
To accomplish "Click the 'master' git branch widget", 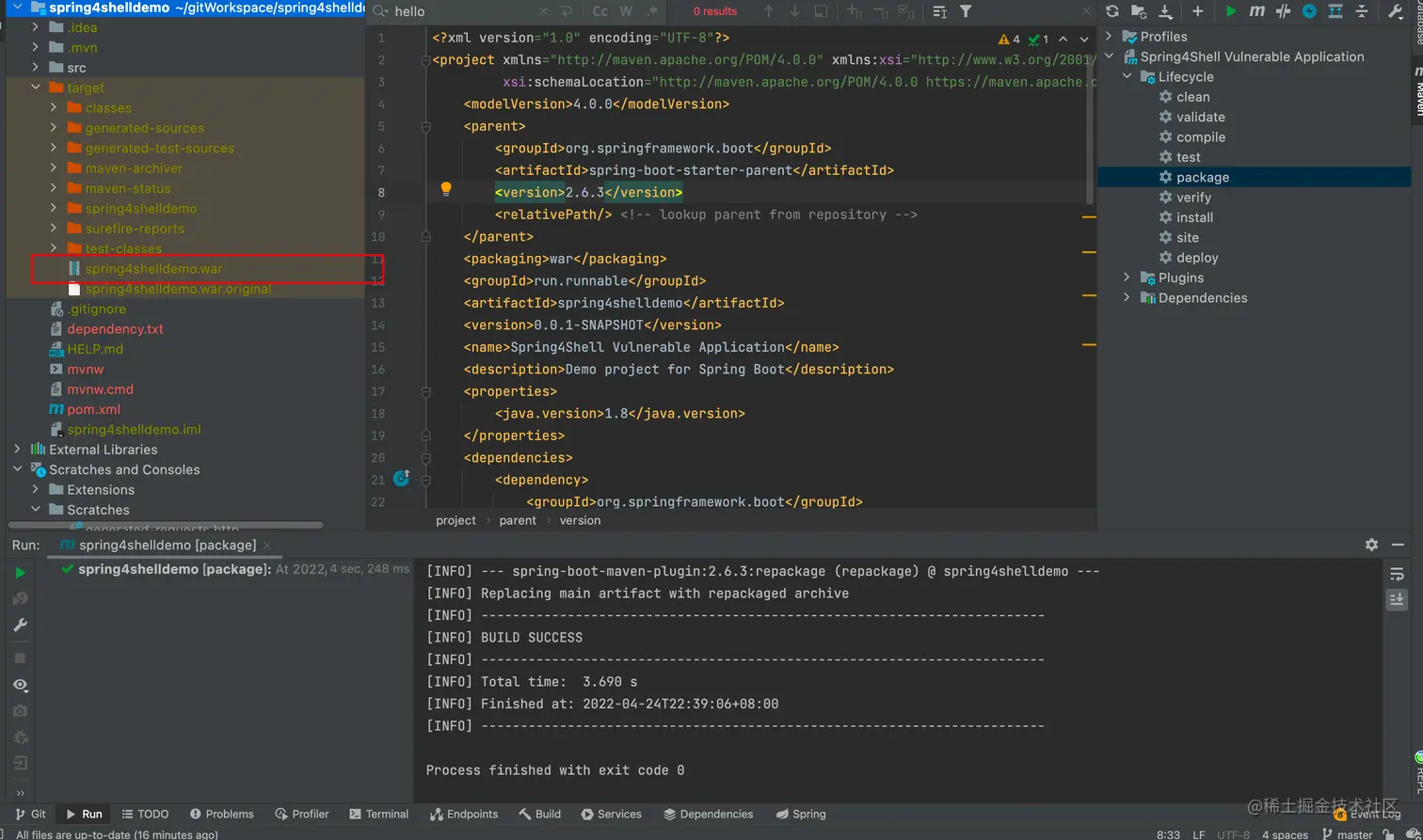I will pyautogui.click(x=1348, y=833).
